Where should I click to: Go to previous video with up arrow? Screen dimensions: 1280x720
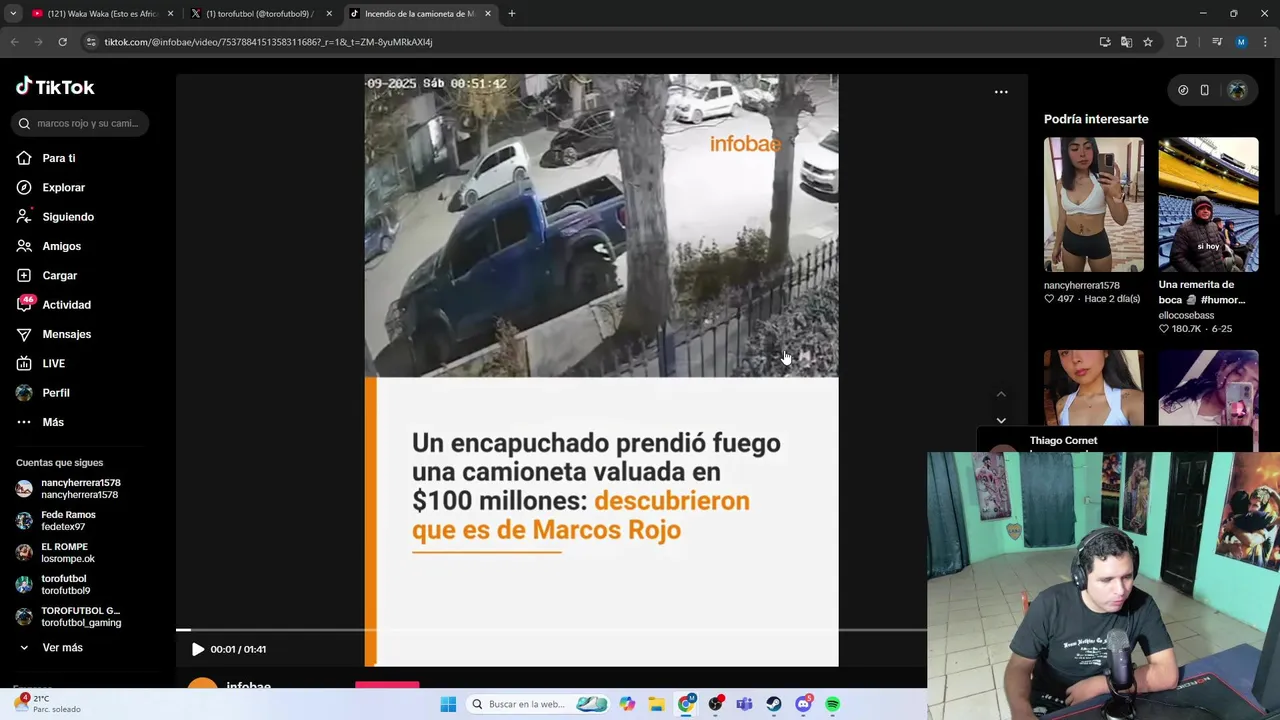coord(1001,394)
